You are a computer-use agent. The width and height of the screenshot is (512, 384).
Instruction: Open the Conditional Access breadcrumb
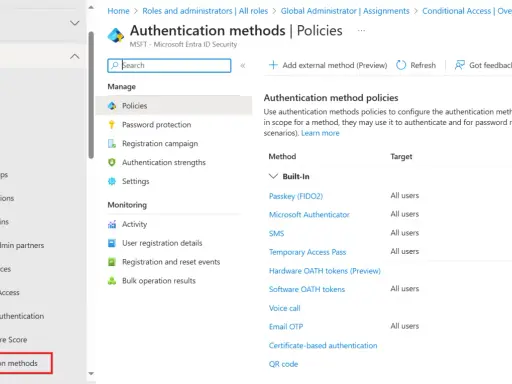pyautogui.click(x=467, y=11)
